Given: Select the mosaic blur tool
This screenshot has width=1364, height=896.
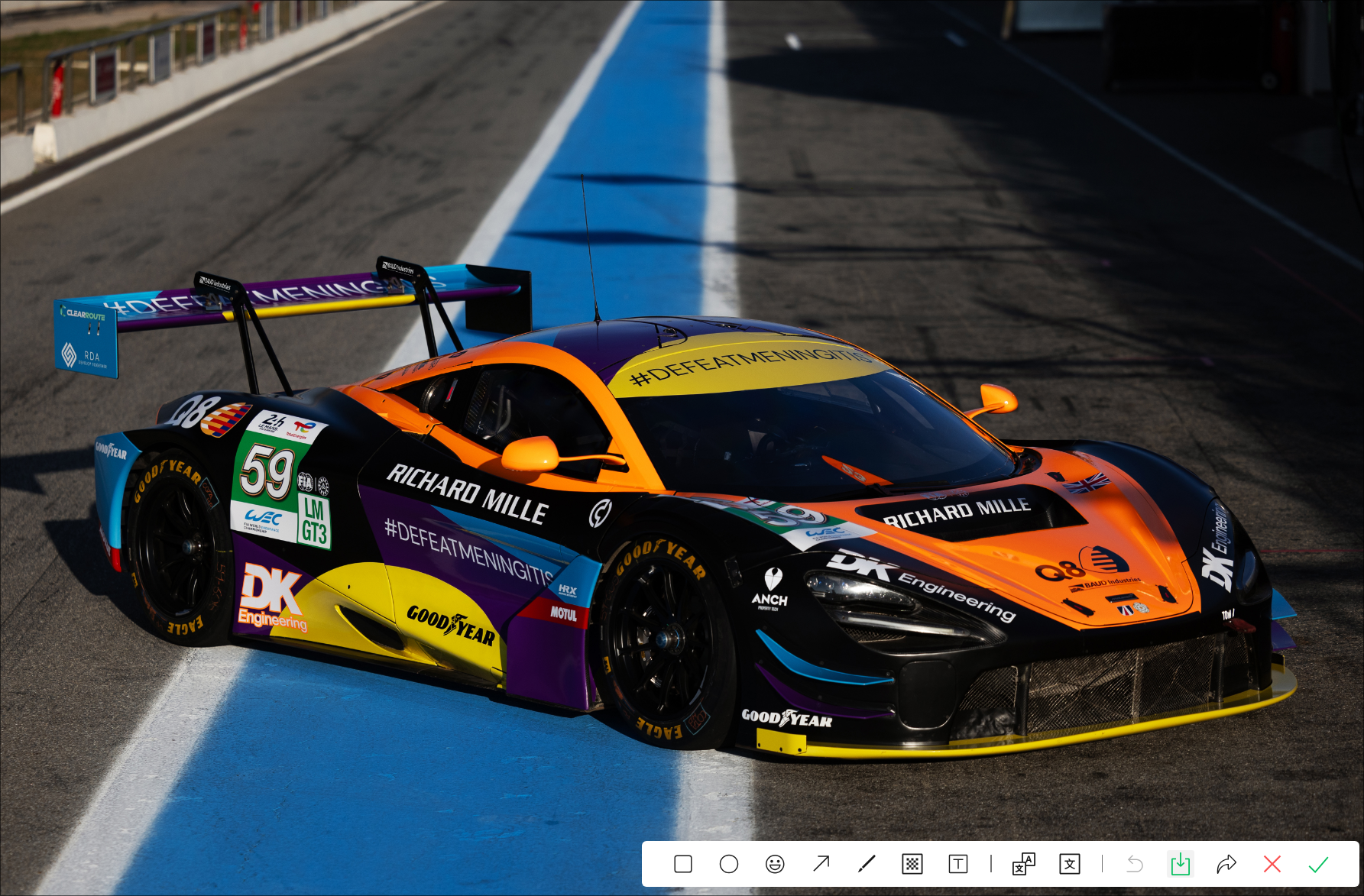Looking at the screenshot, I should tap(912, 864).
